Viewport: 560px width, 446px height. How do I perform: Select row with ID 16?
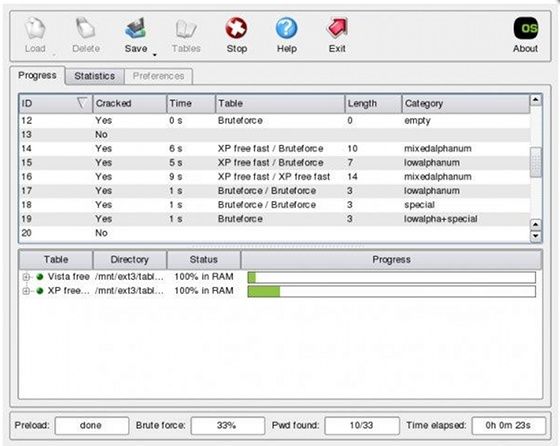[x=274, y=177]
